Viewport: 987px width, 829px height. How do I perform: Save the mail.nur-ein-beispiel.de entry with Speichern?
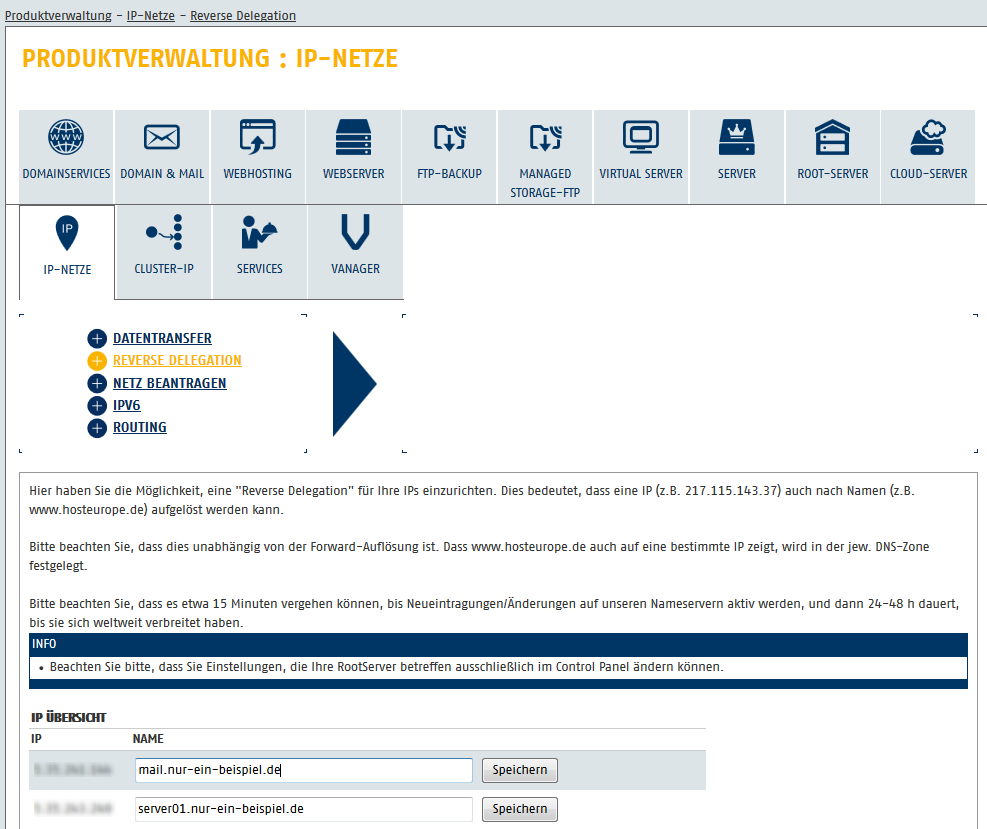tap(520, 770)
